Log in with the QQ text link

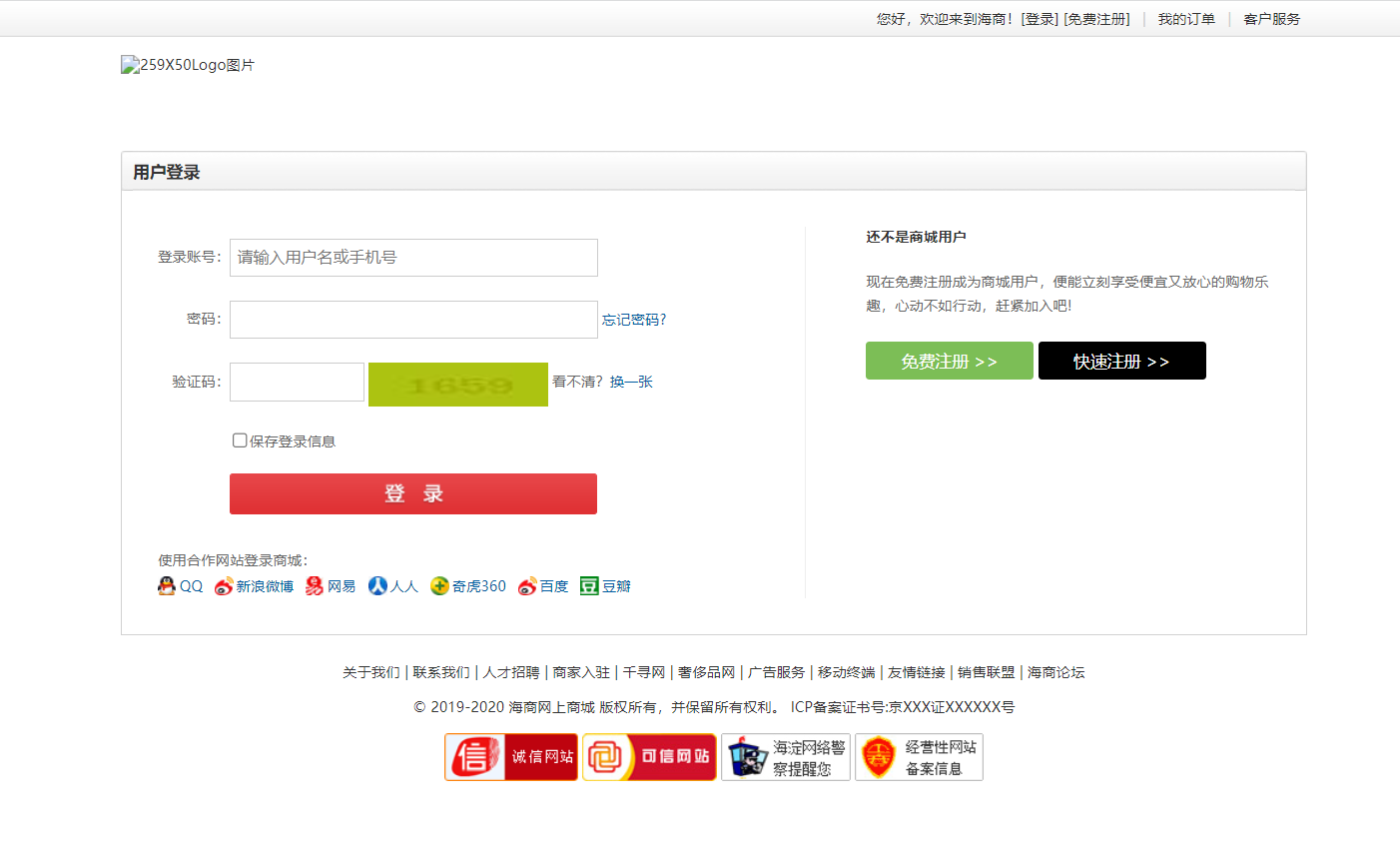[191, 586]
